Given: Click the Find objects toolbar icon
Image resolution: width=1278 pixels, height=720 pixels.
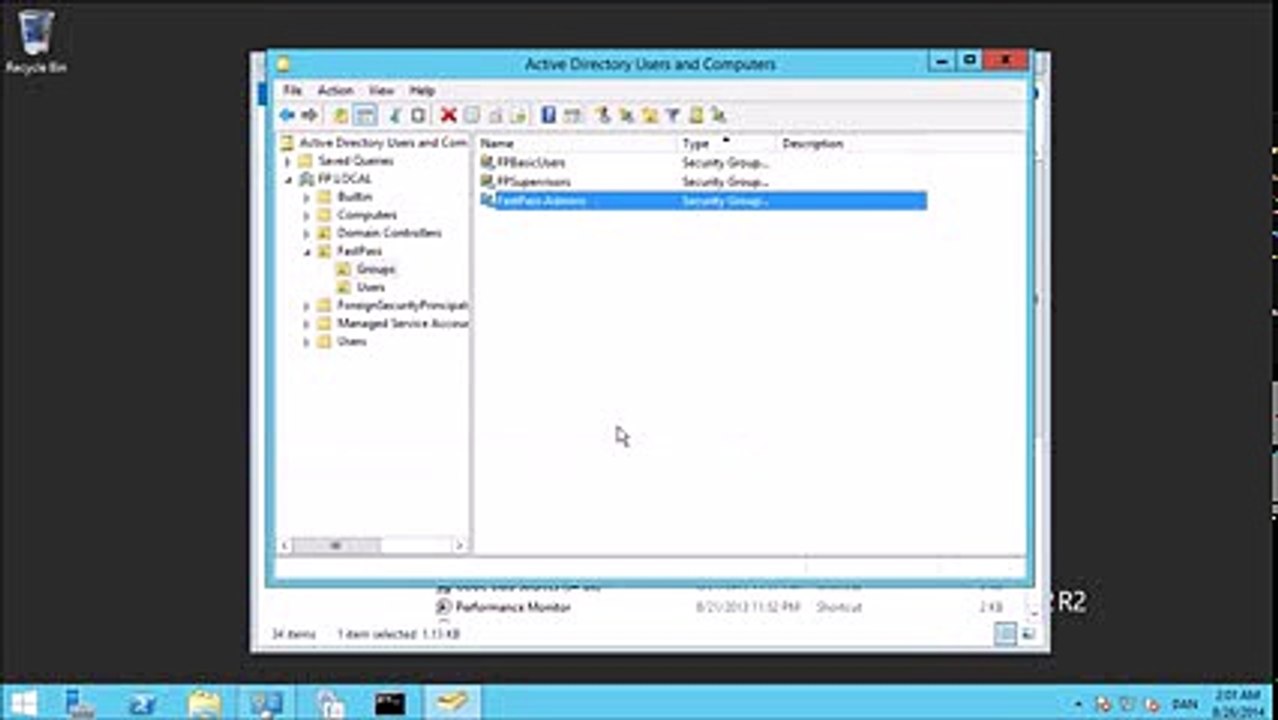Looking at the screenshot, I should click(696, 115).
